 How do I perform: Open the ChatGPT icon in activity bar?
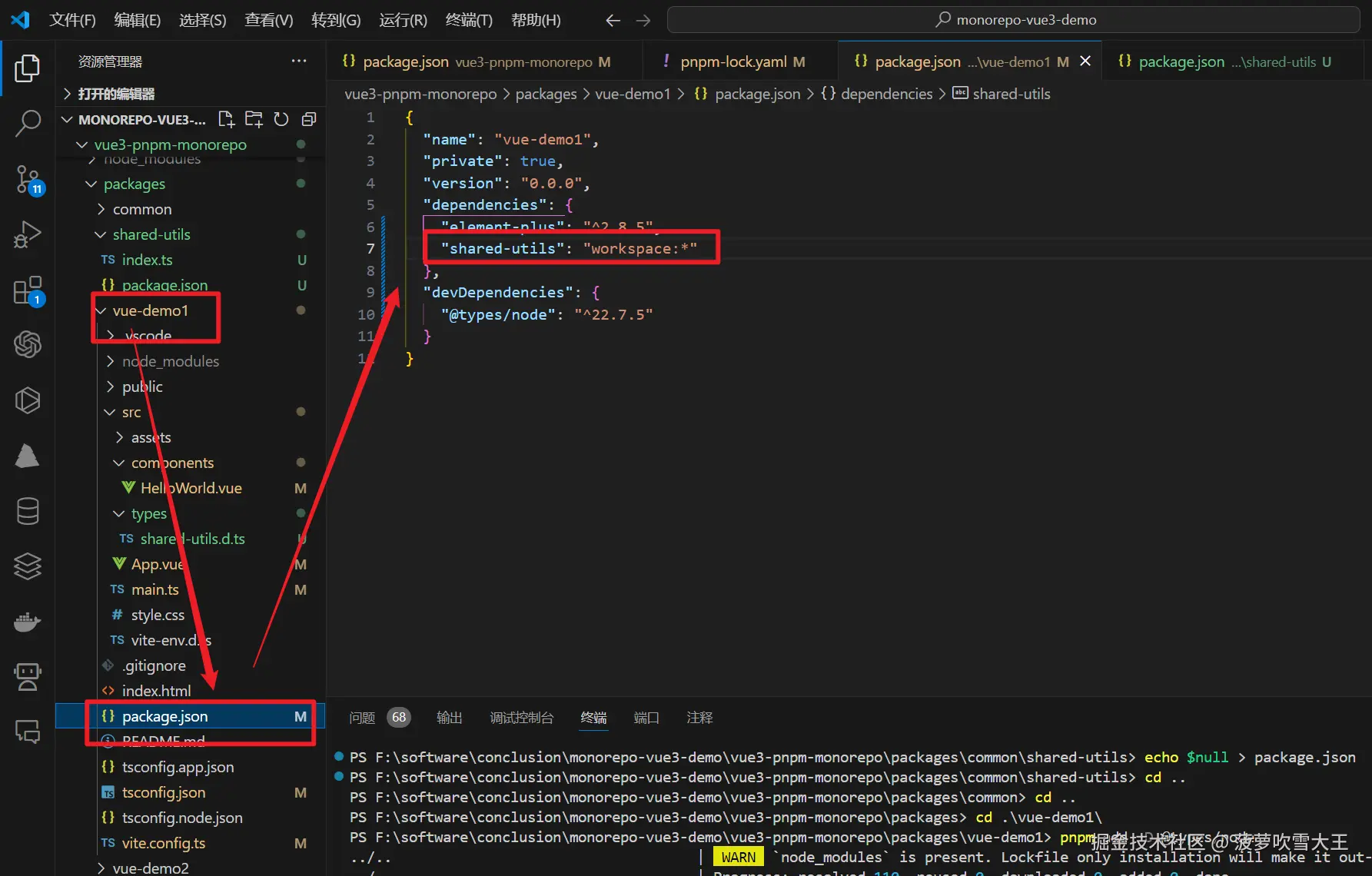click(28, 344)
